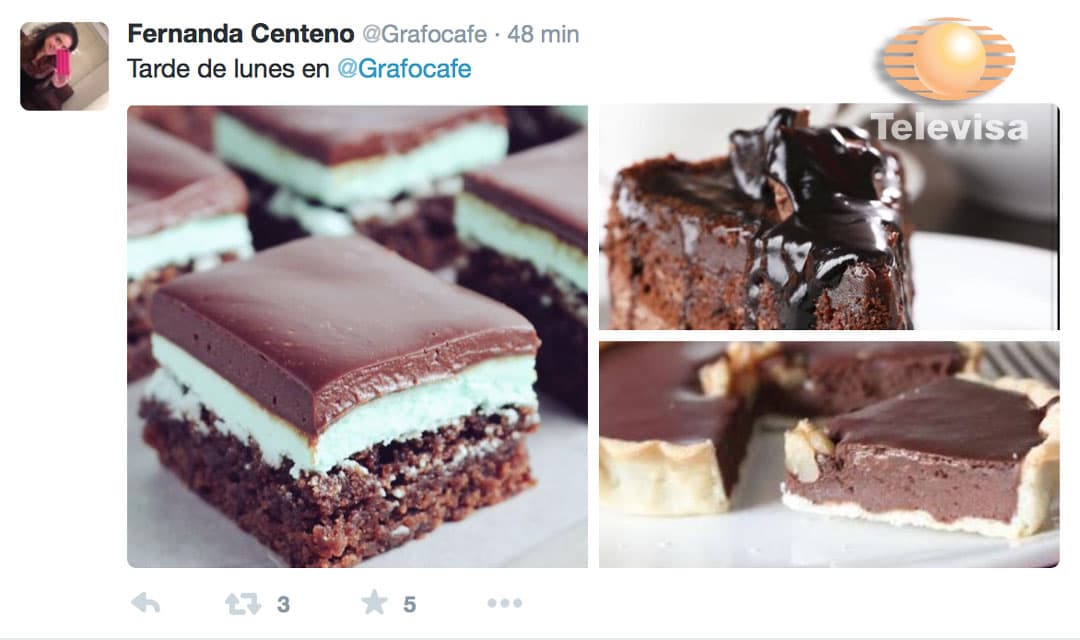Click the retweet count 3

(x=283, y=605)
